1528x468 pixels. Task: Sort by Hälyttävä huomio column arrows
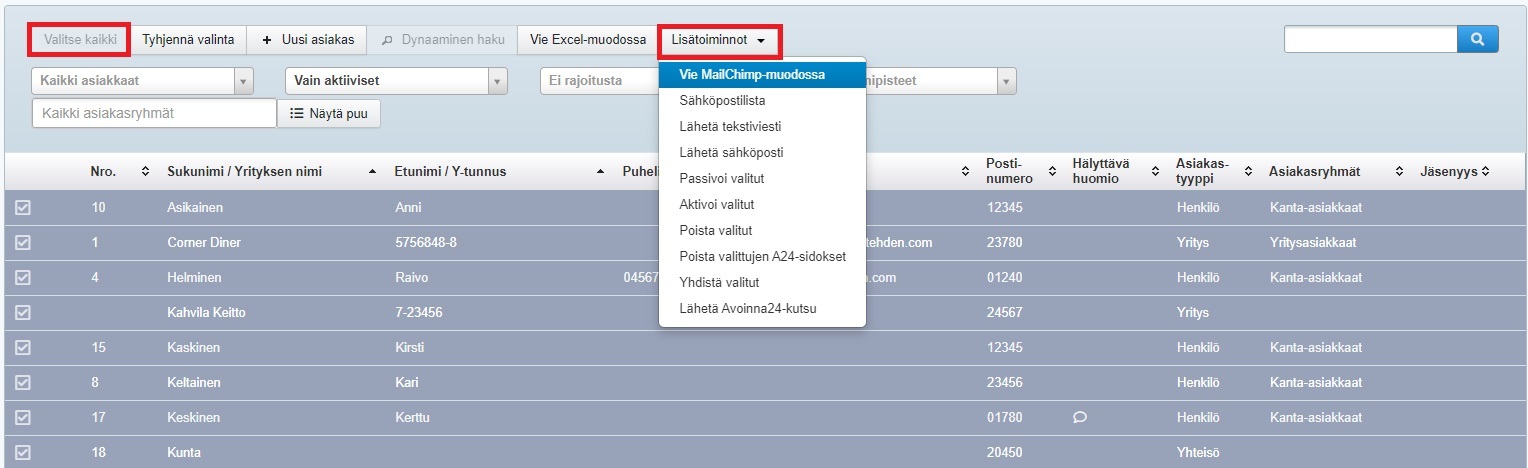(1155, 172)
